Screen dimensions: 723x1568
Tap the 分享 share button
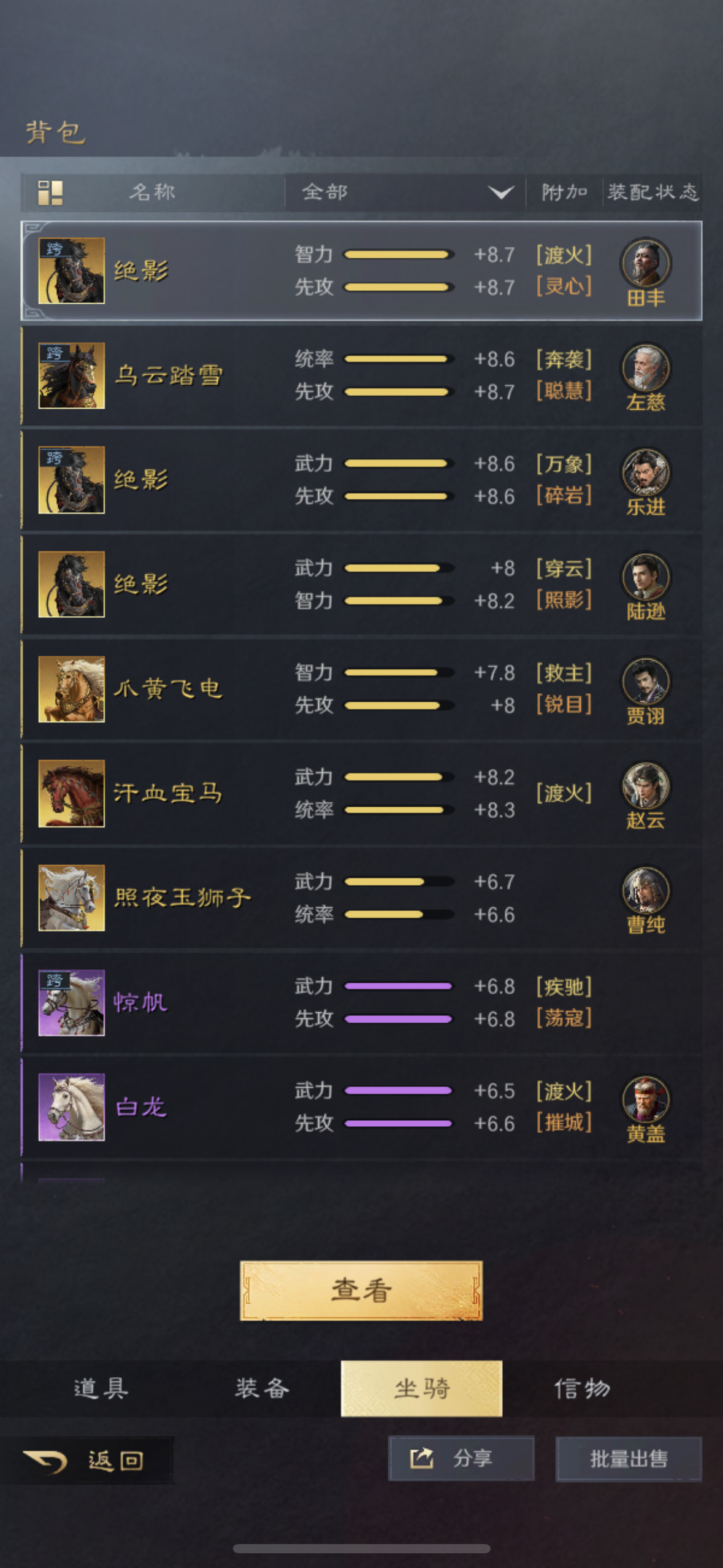click(461, 1458)
